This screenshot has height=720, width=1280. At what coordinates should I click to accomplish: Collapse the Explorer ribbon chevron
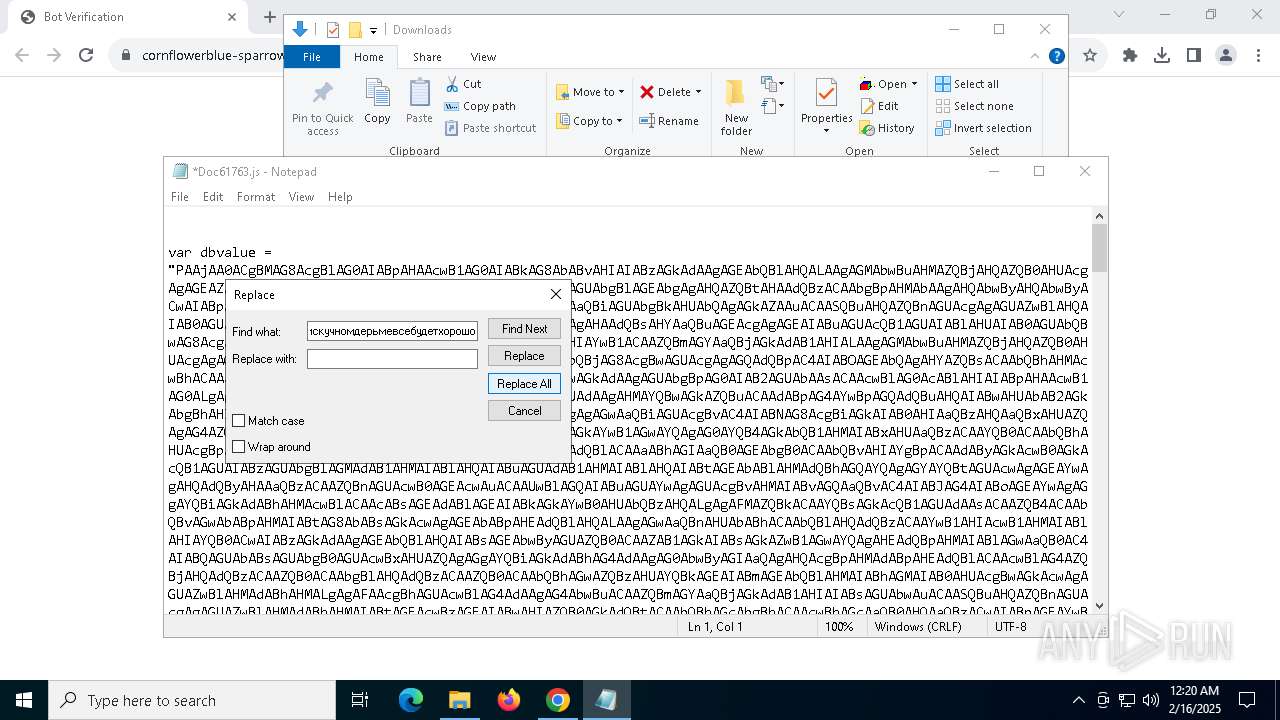(1035, 56)
